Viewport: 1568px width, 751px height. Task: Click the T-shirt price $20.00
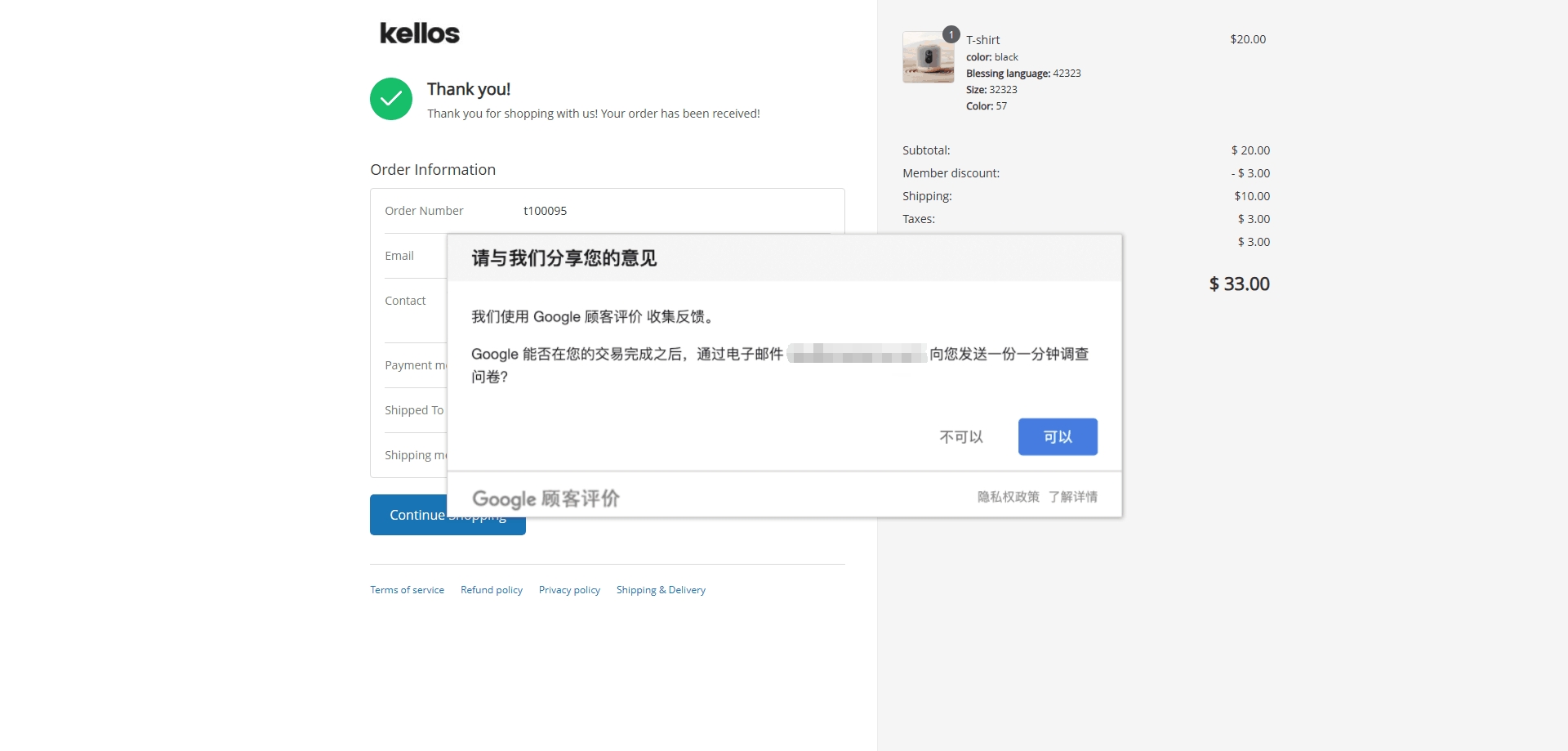coord(1248,39)
